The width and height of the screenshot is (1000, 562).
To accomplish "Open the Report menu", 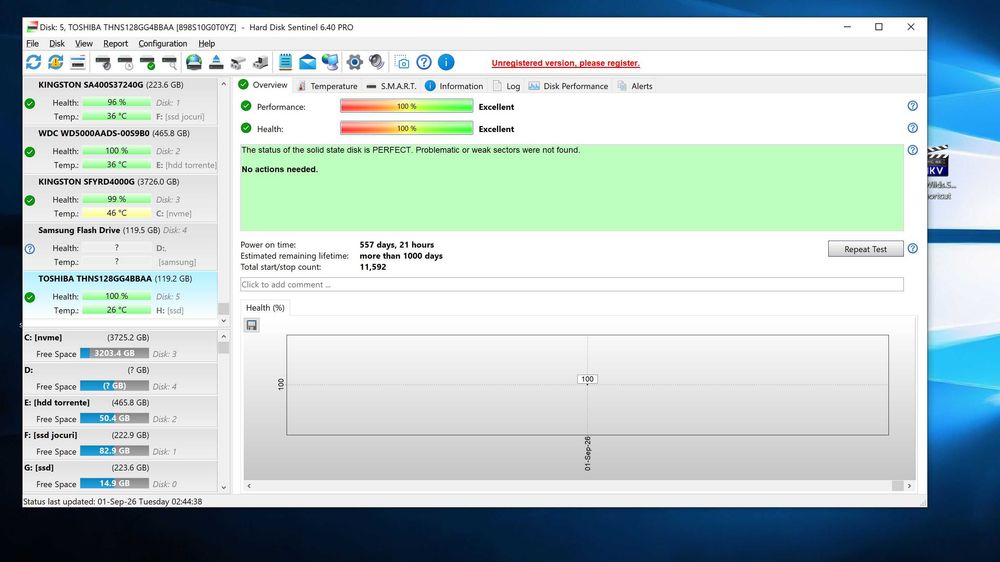I will click(x=115, y=43).
